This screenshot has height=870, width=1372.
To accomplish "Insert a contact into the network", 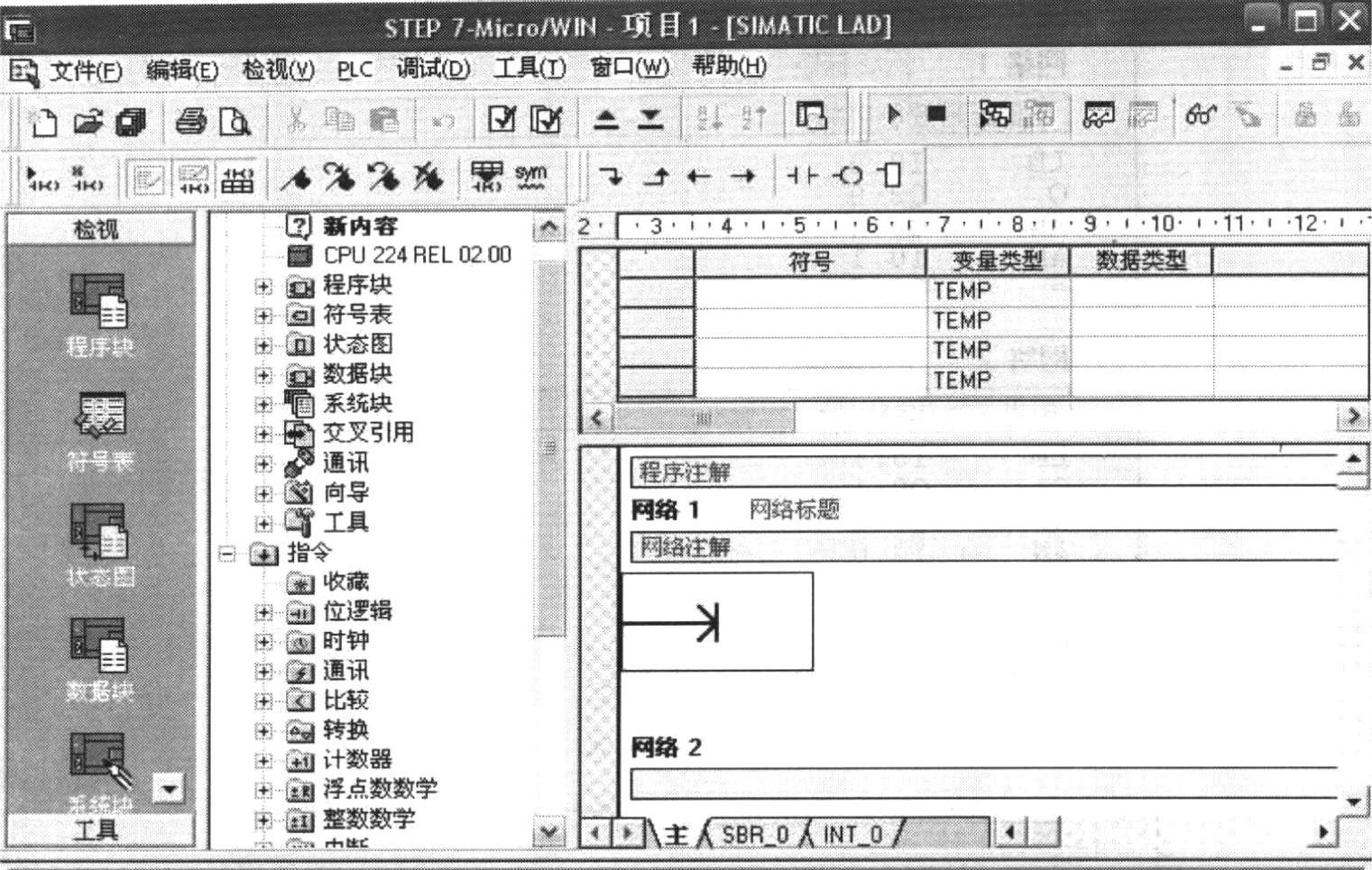I will click(x=803, y=175).
